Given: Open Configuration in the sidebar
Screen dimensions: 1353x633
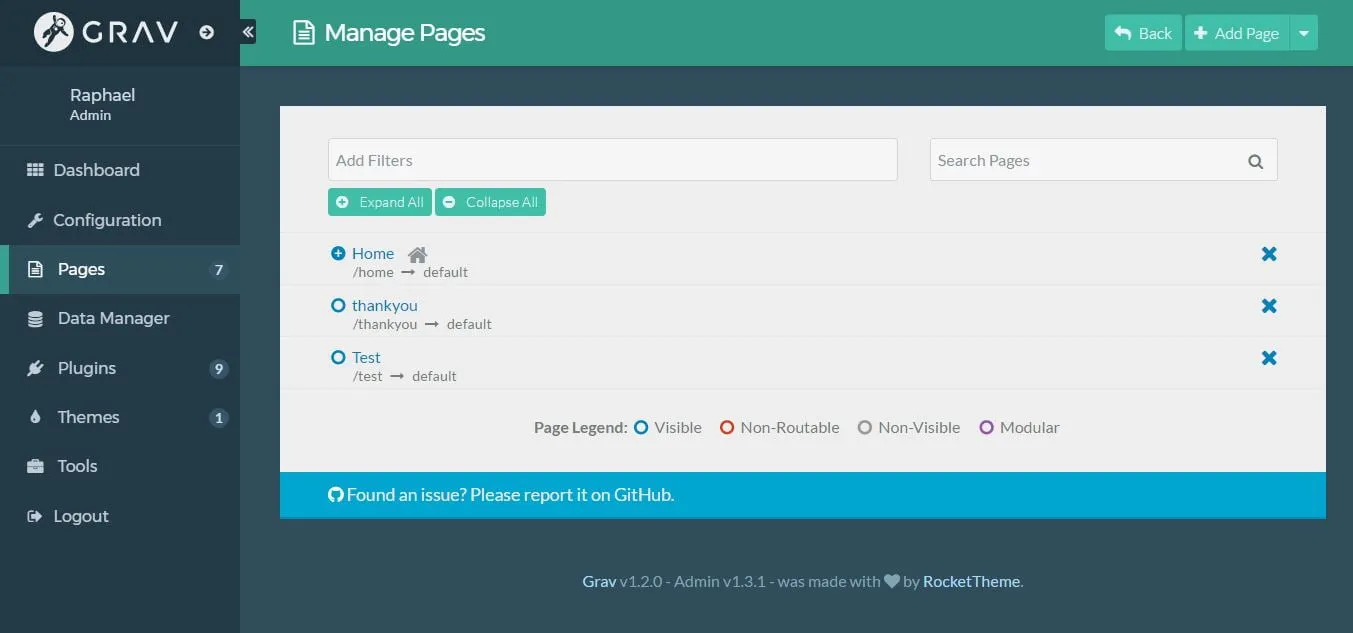Looking at the screenshot, I should pos(120,220).
